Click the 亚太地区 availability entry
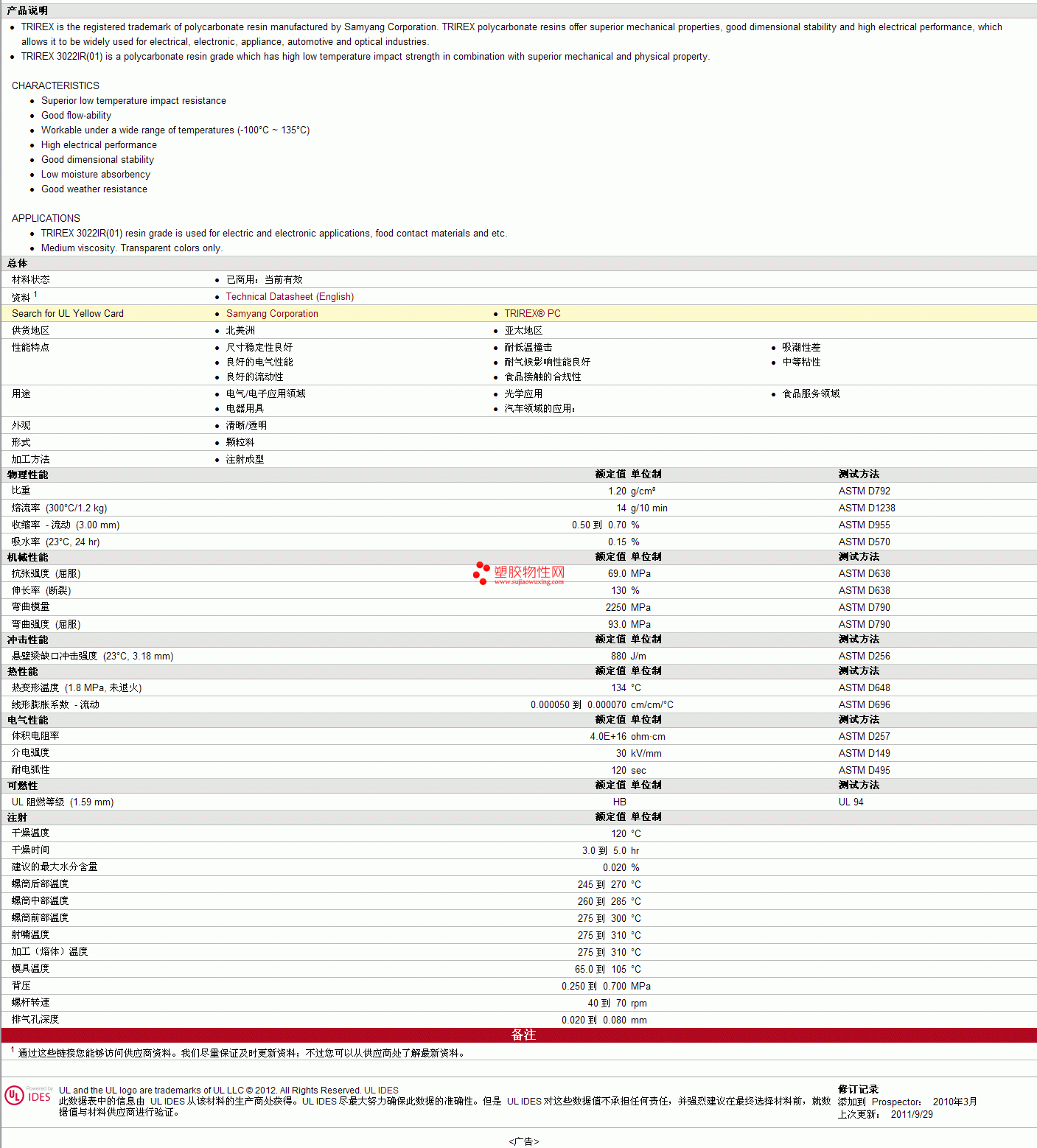 (523, 330)
